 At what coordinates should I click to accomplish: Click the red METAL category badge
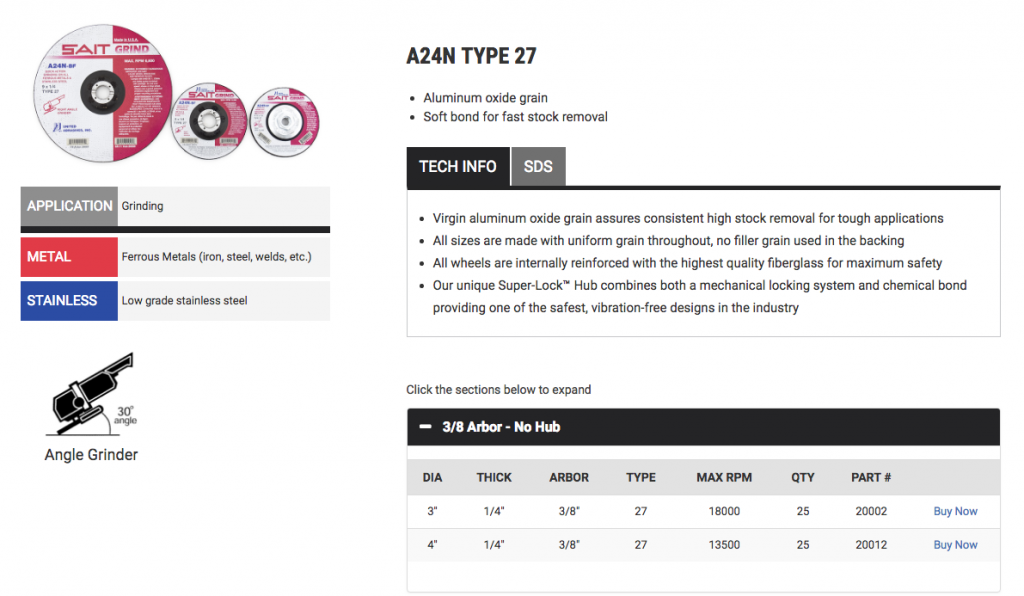(68, 256)
